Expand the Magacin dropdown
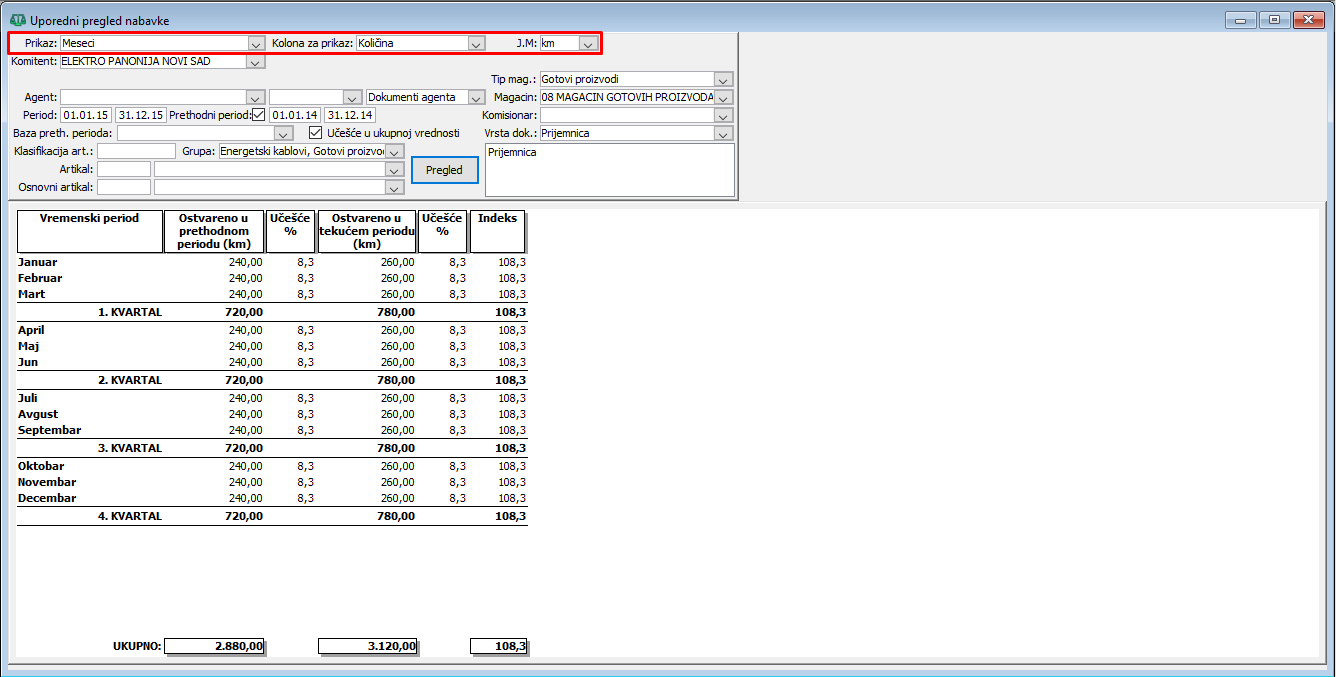Viewport: 1336px width, 677px height. (x=724, y=98)
